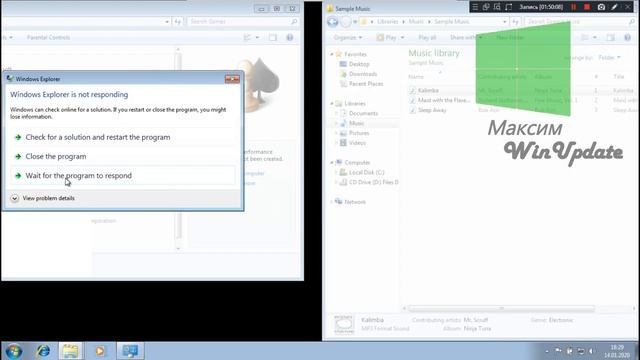The image size is (640, 360).
Task: Close the Windows Explorer not responding dialog
Action: point(232,79)
